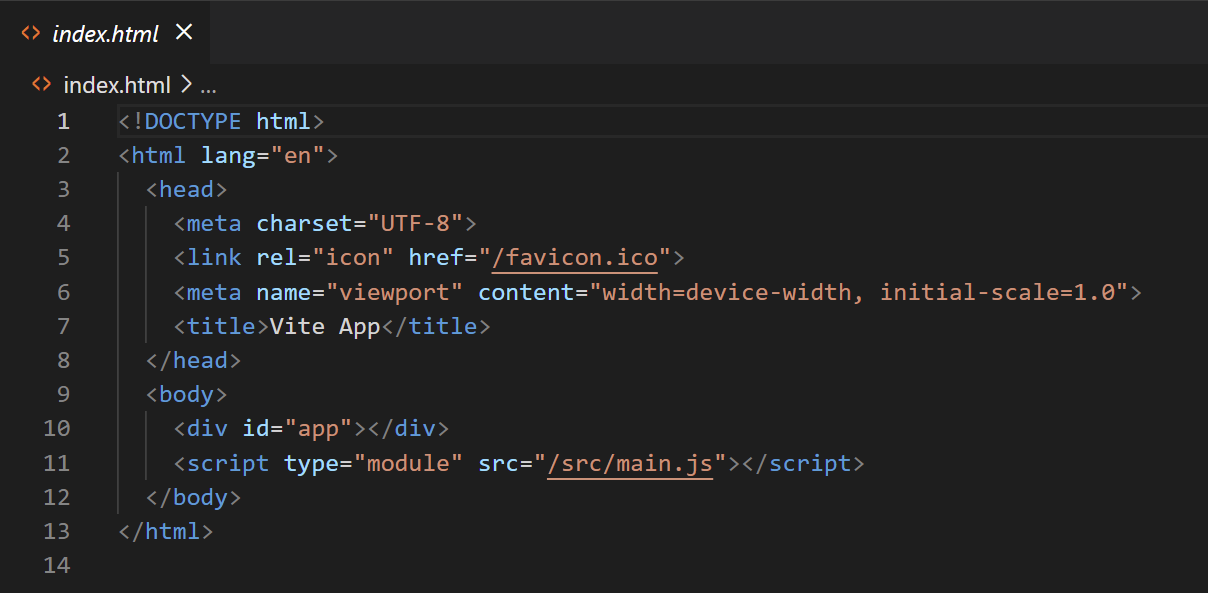Click the "module" type value

415,463
